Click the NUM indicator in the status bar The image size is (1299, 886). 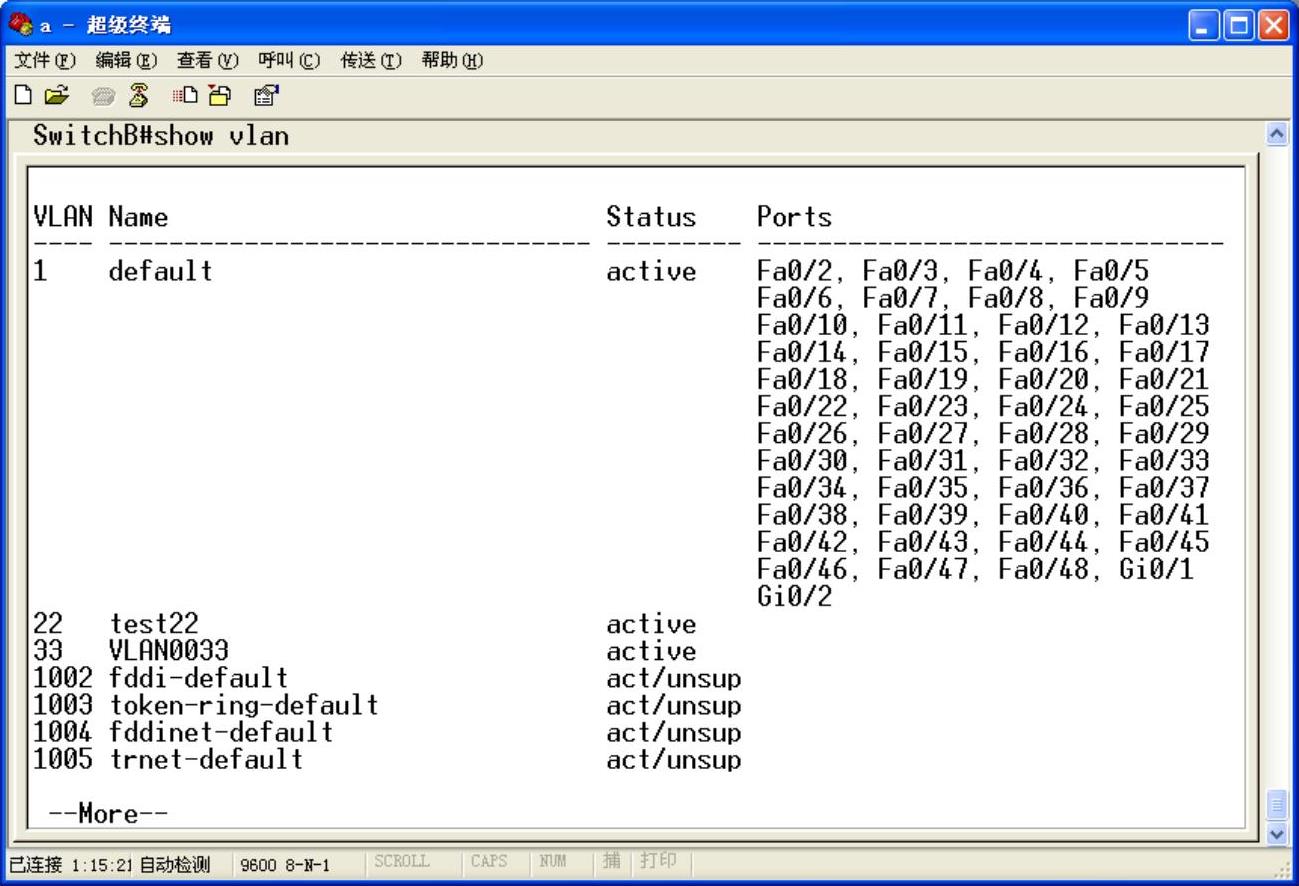coord(552,861)
